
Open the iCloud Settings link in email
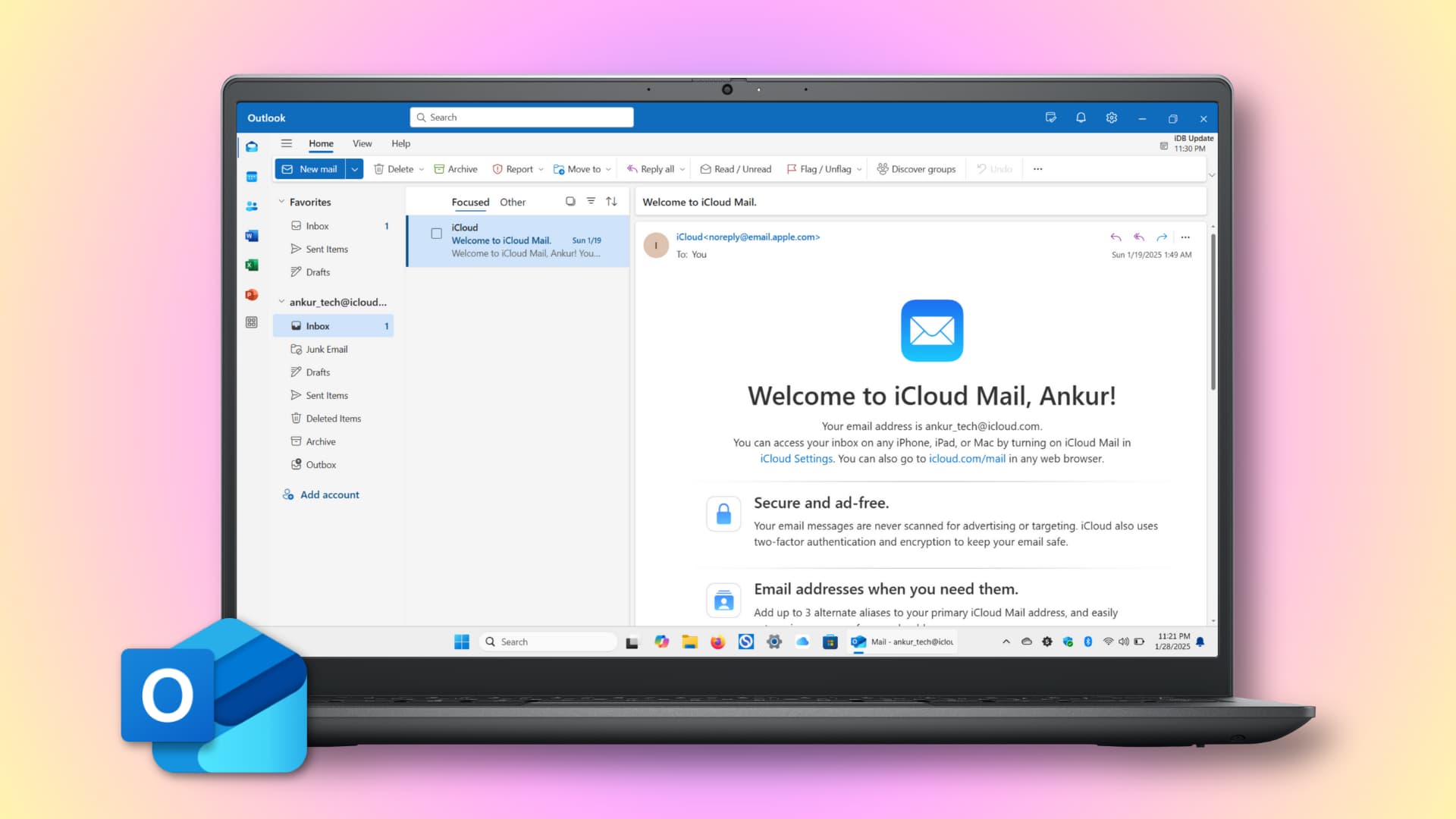click(796, 459)
